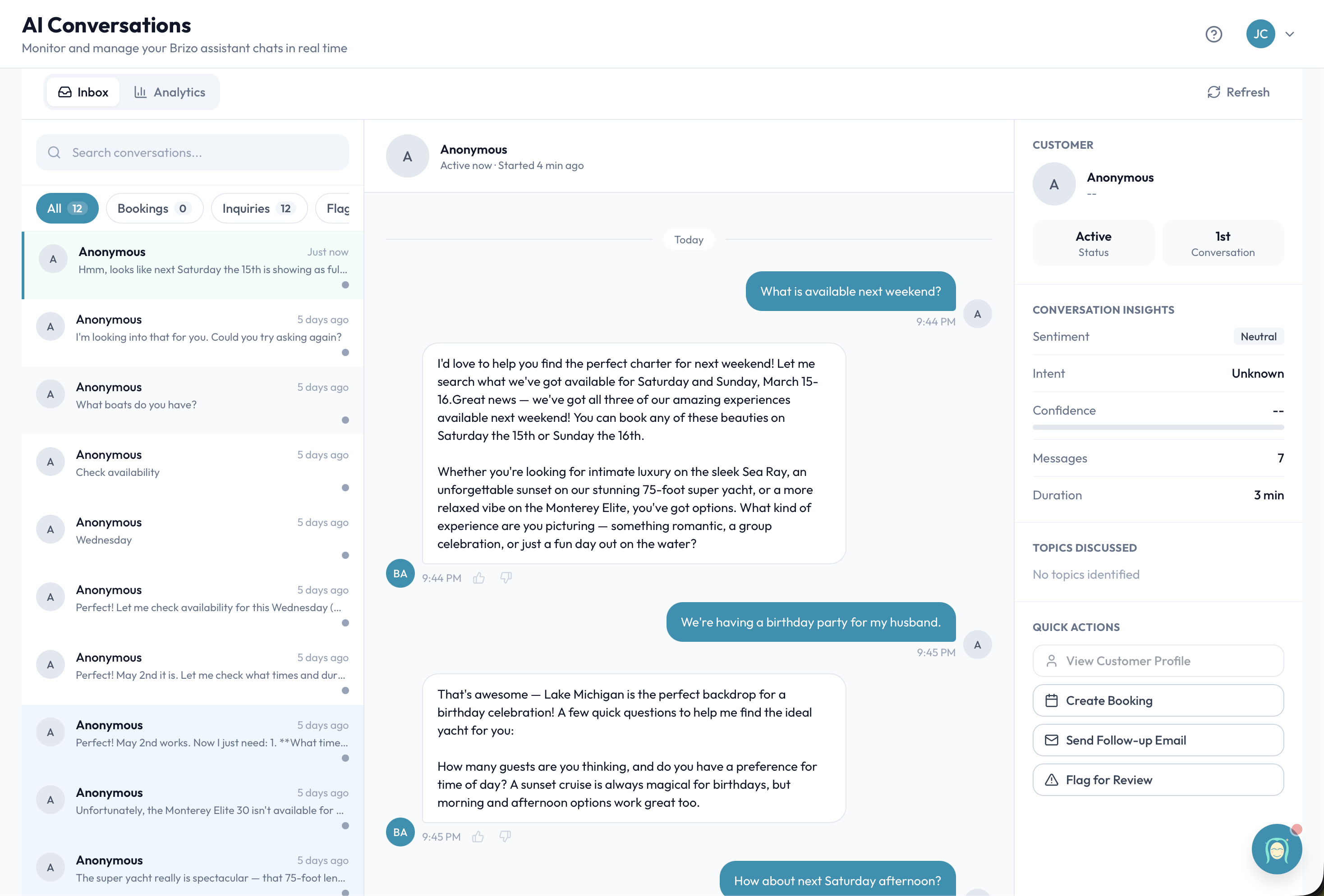Thumbs up the 9:45 PM assistant reply

[478, 837]
